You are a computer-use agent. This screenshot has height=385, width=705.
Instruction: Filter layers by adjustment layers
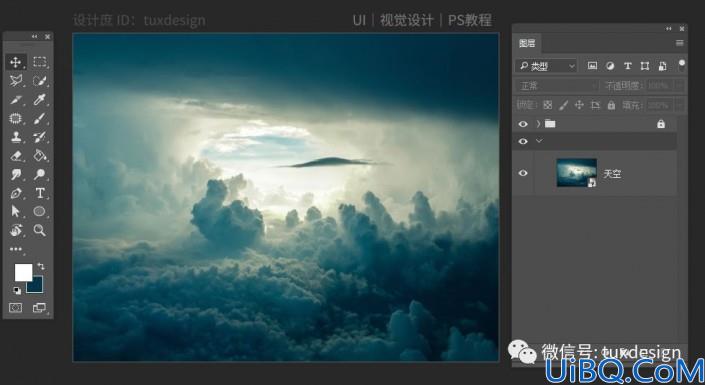[x=610, y=66]
